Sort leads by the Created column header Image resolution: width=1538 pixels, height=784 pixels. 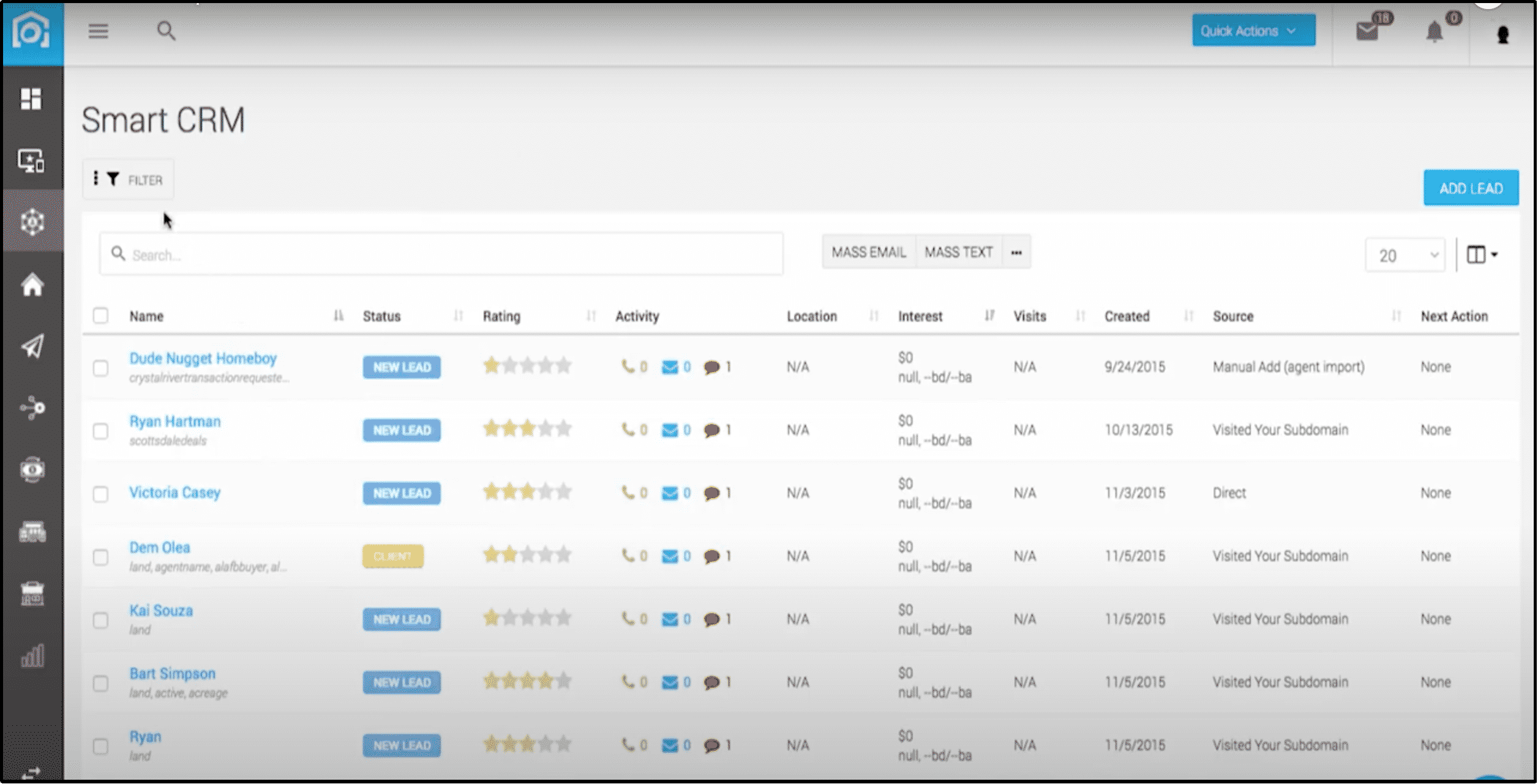click(x=1127, y=316)
